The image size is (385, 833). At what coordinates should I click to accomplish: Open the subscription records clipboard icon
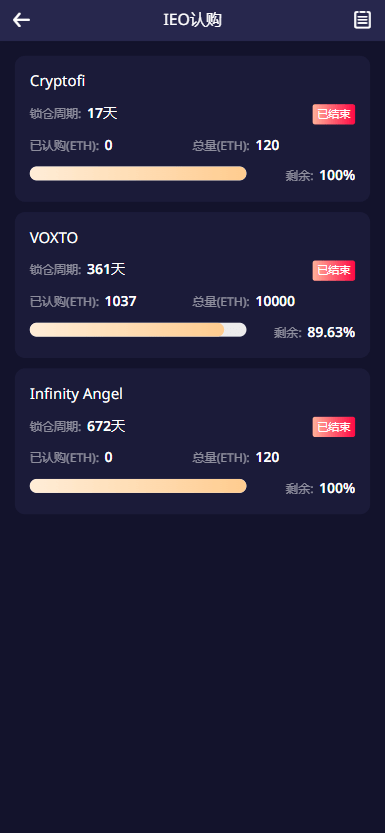(x=362, y=20)
